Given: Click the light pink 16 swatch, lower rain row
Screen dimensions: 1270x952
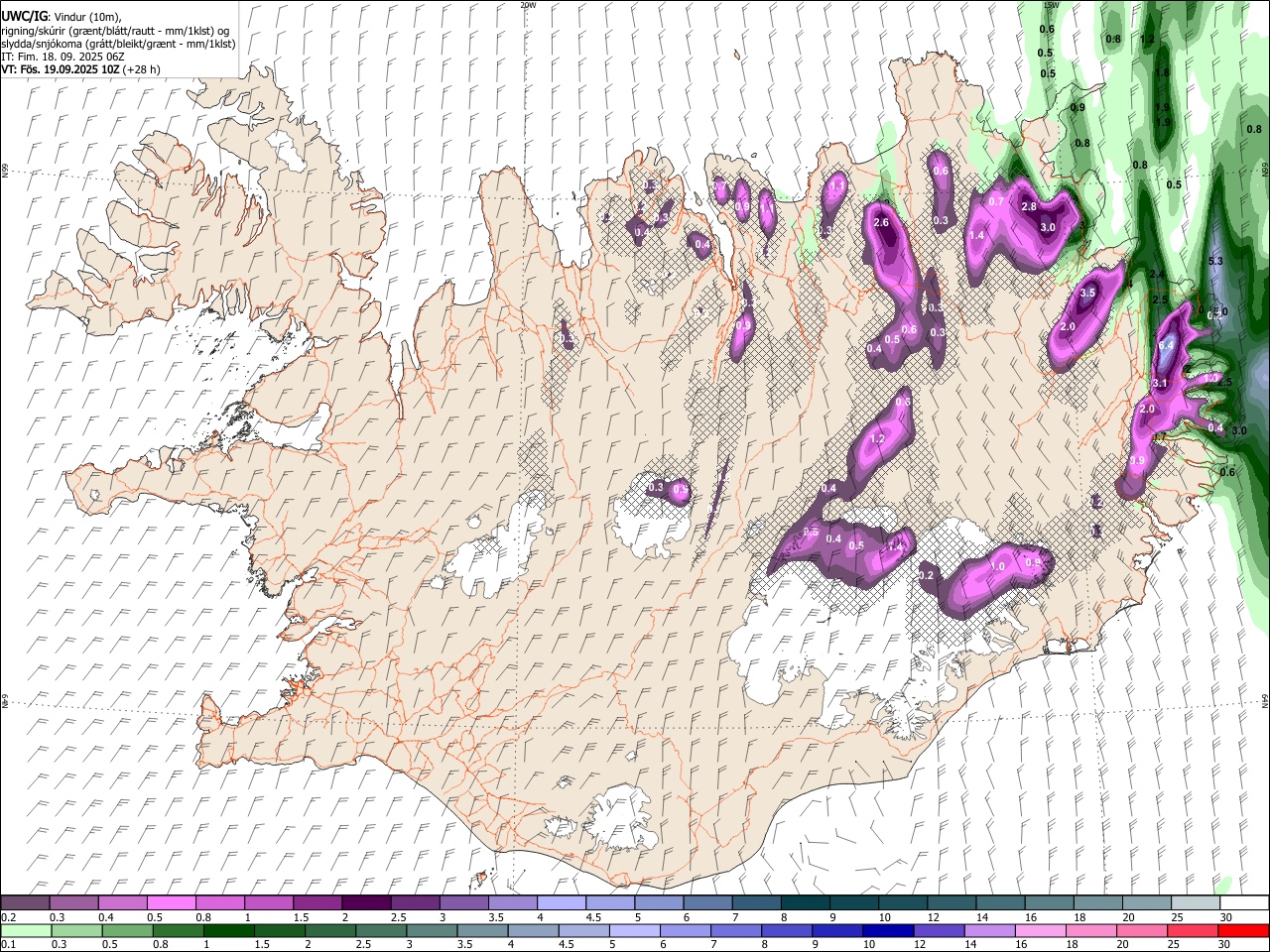Looking at the screenshot, I should click(1041, 930).
